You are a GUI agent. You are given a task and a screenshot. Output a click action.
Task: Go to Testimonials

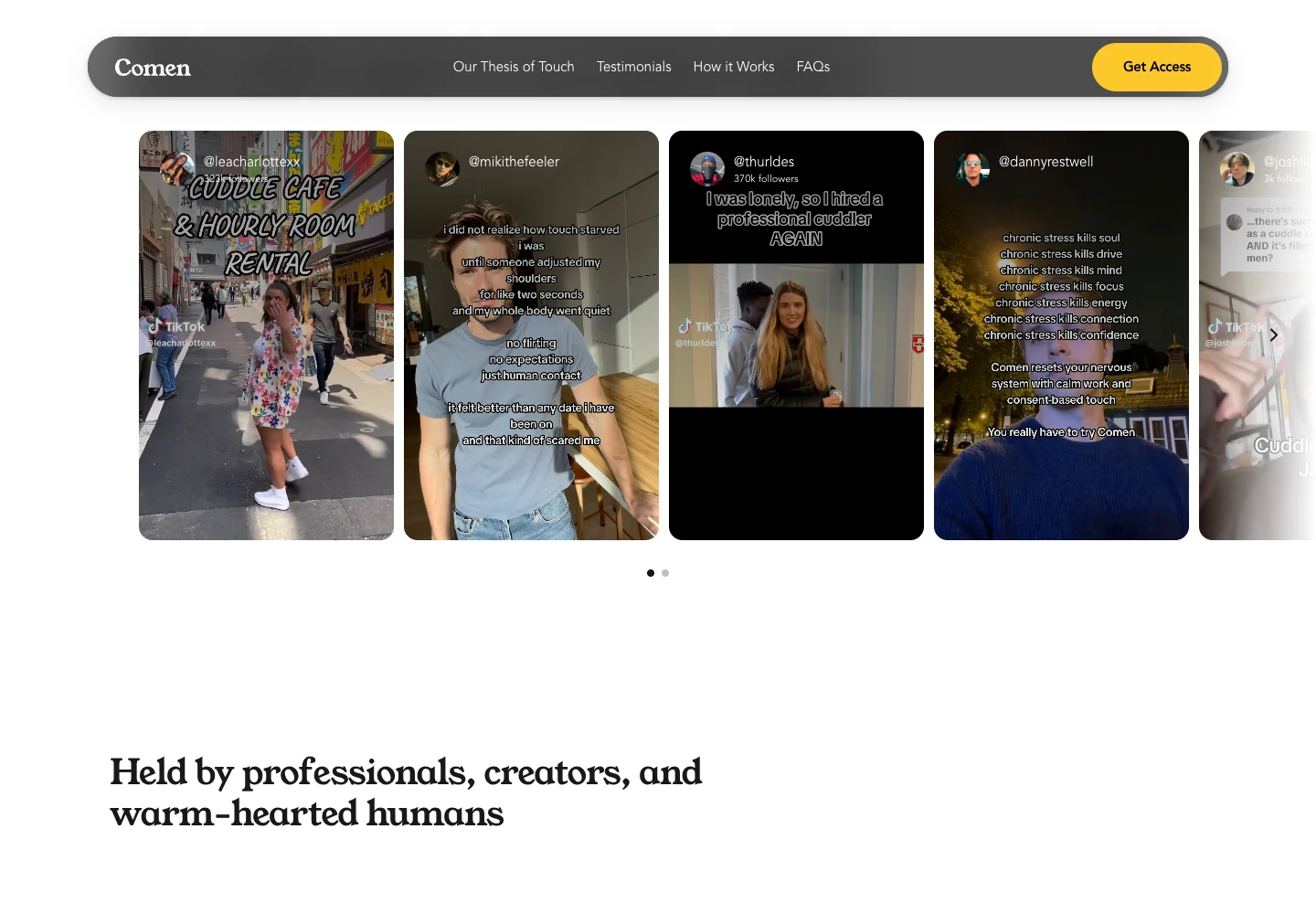click(634, 67)
